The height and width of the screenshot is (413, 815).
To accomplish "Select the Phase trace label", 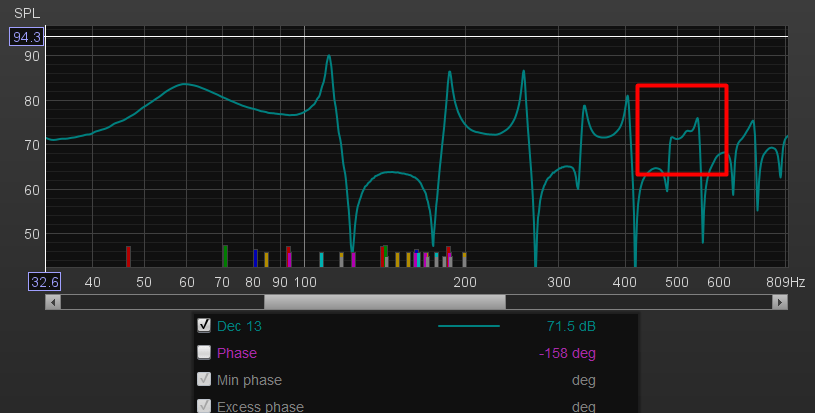I will 237,353.
